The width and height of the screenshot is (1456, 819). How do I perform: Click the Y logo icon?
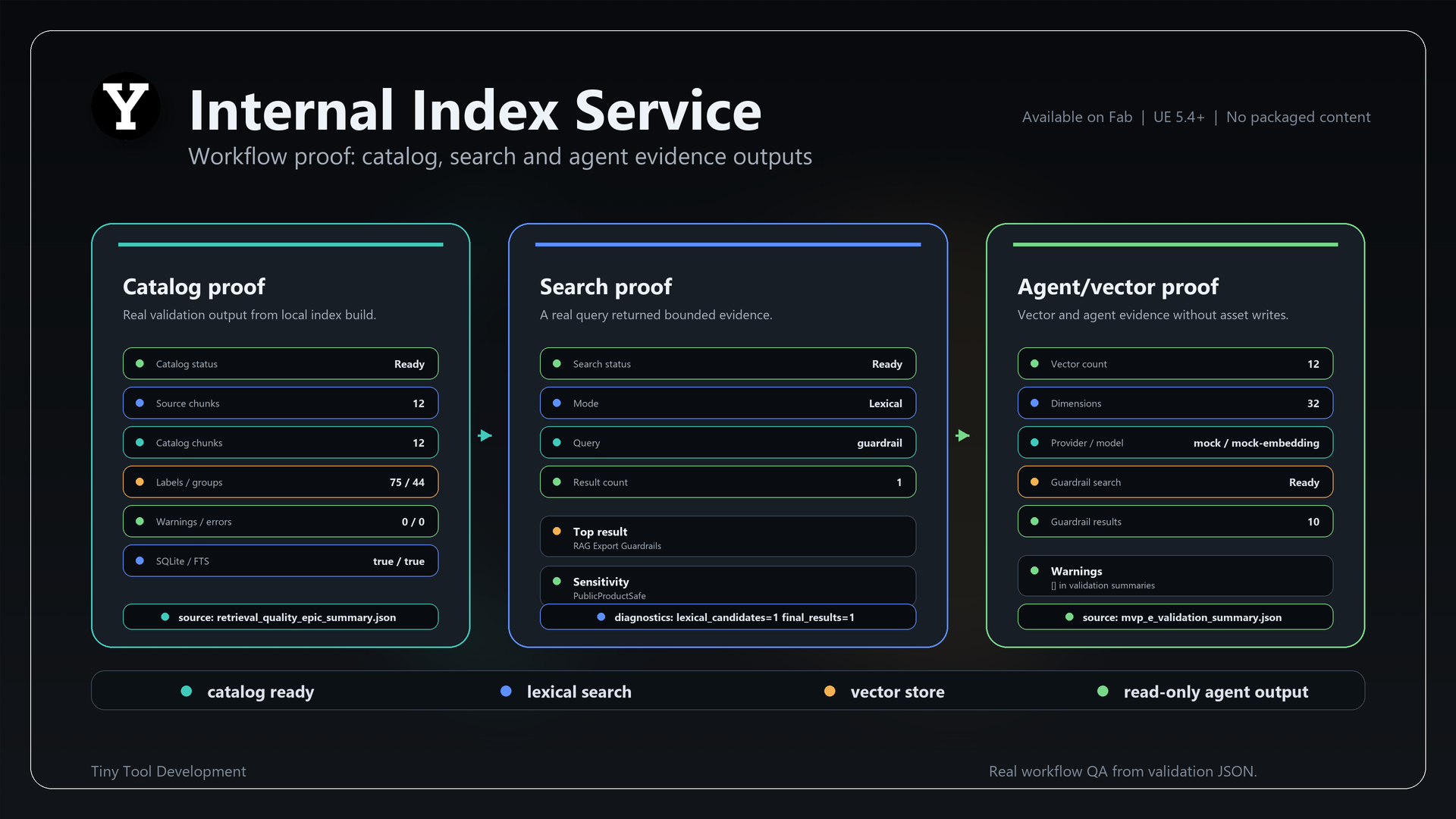(125, 106)
